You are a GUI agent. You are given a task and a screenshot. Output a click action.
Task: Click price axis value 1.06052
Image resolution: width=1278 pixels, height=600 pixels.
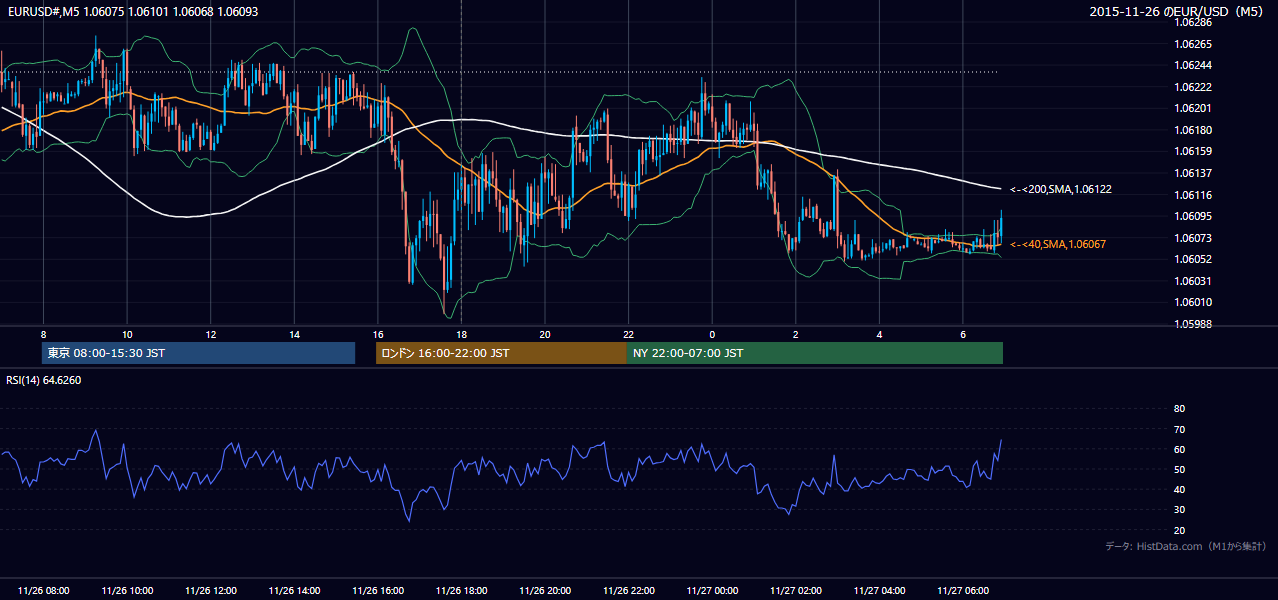pyautogui.click(x=1192, y=259)
